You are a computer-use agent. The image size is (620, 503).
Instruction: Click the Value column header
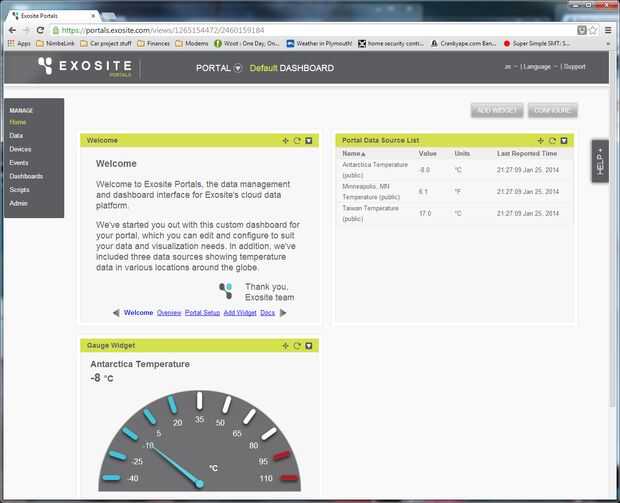click(x=427, y=153)
